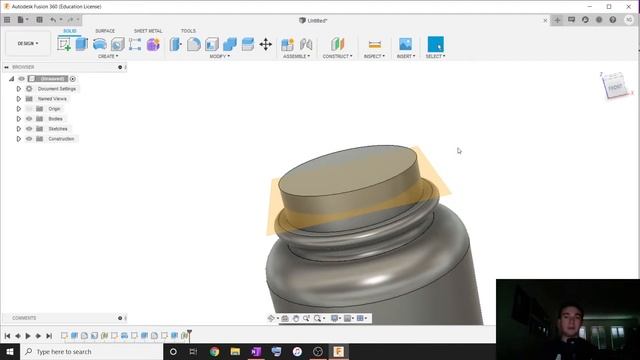The width and height of the screenshot is (640, 360).
Task: Expand the Document Settings node
Action: point(18,89)
